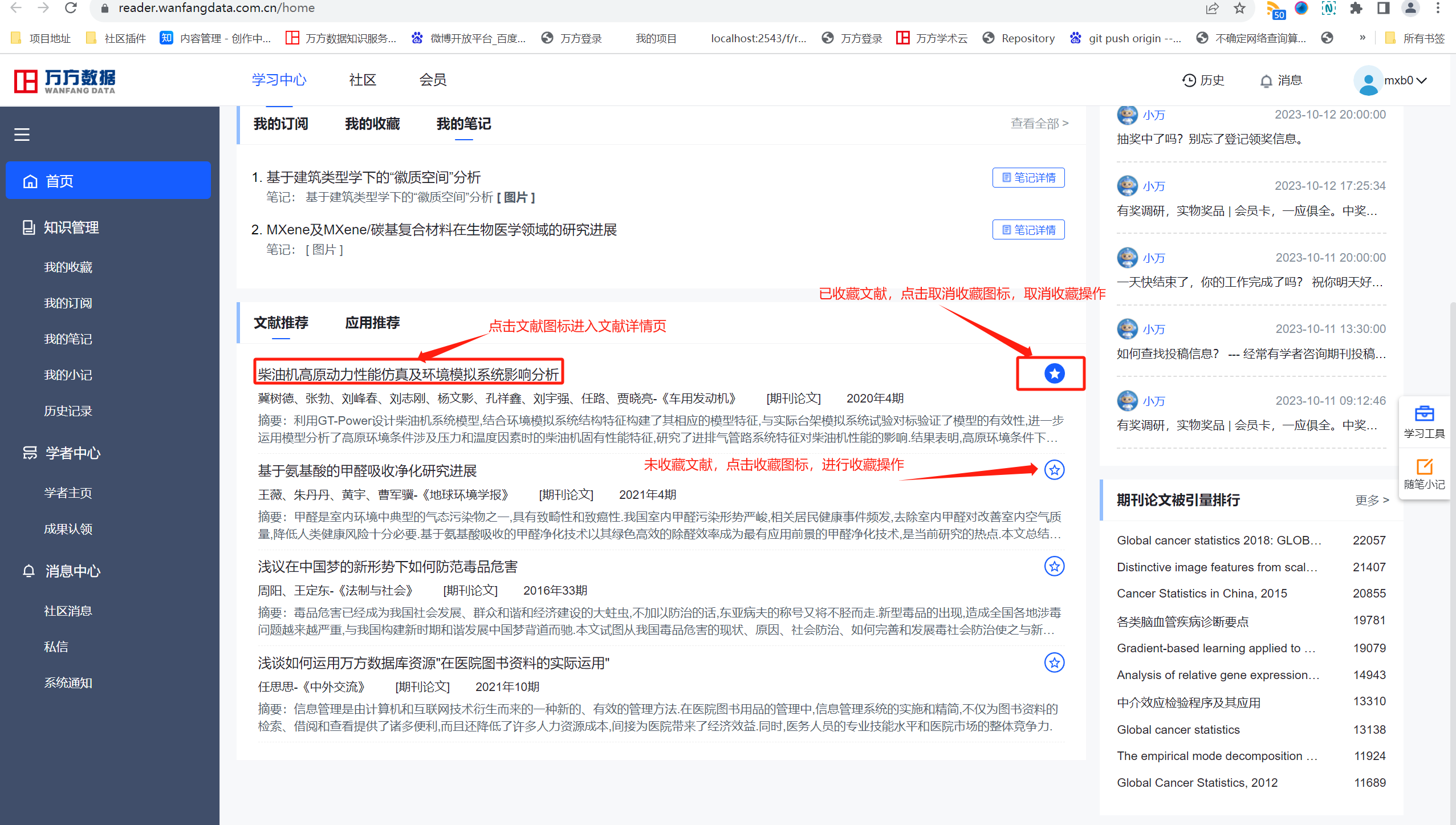Expand hidden bookmarks chevron in bookmarks bar
This screenshot has width=1456, height=825.
coord(1363,38)
